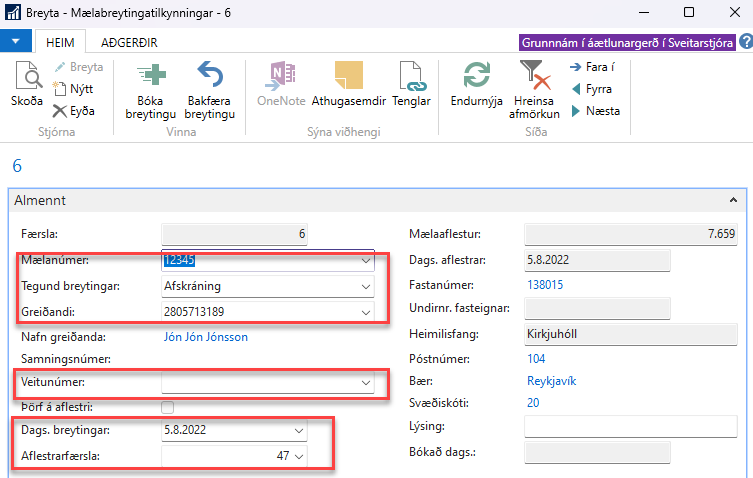Open Athugasemdir notes icon

pyautogui.click(x=348, y=76)
